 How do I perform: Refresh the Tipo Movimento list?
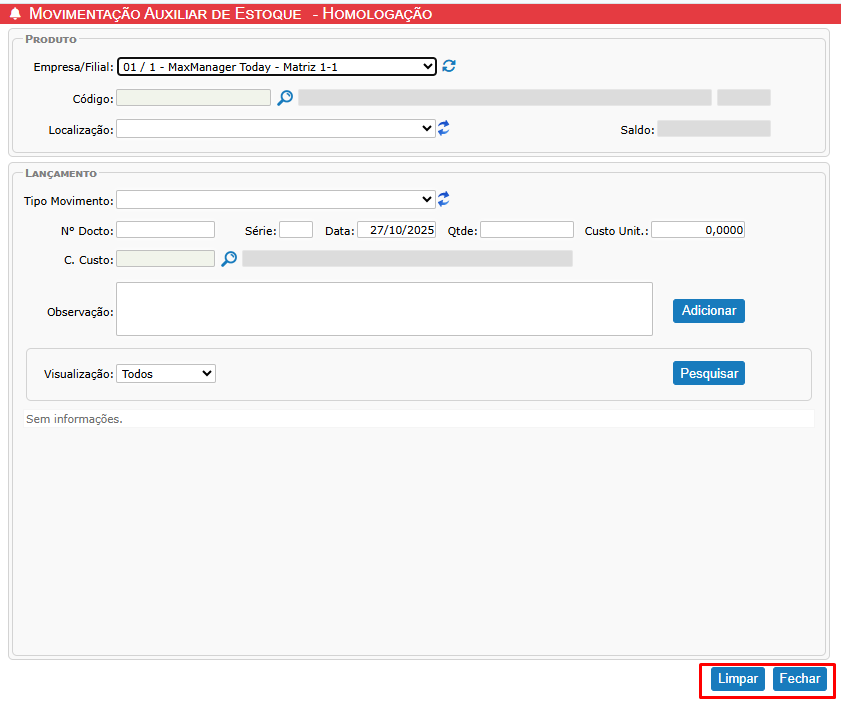click(x=444, y=199)
